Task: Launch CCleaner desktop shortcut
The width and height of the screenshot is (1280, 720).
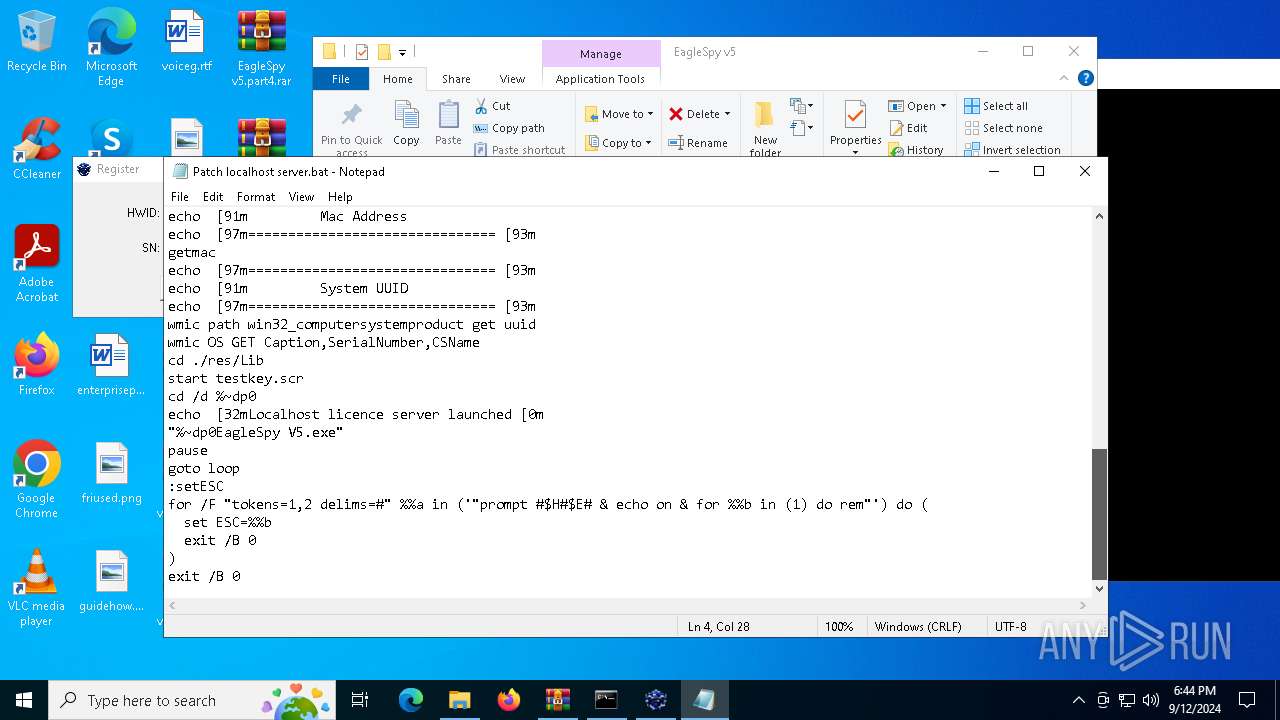Action: 37,150
